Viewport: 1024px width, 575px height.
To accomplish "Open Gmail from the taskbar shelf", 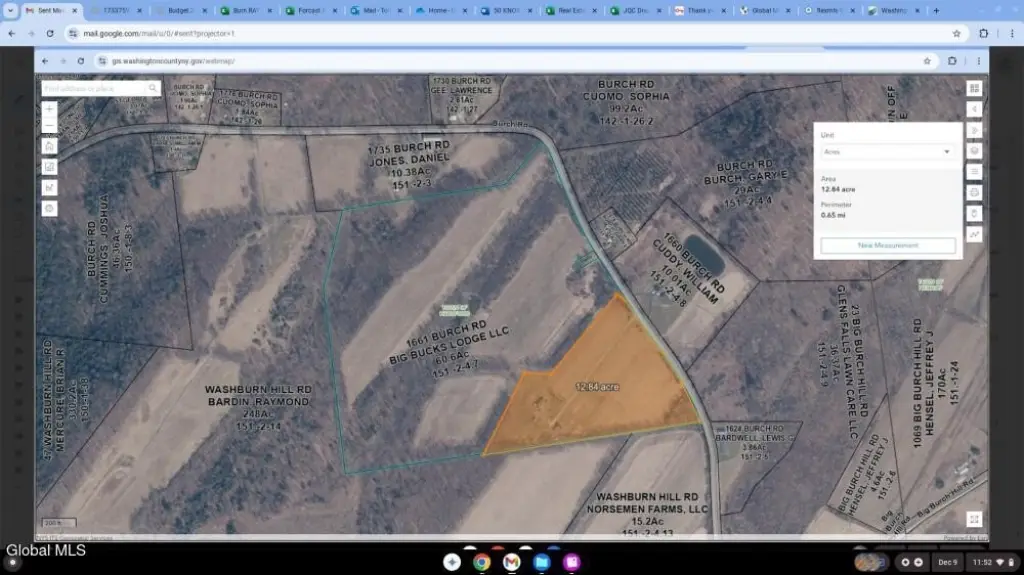I will (x=512, y=562).
